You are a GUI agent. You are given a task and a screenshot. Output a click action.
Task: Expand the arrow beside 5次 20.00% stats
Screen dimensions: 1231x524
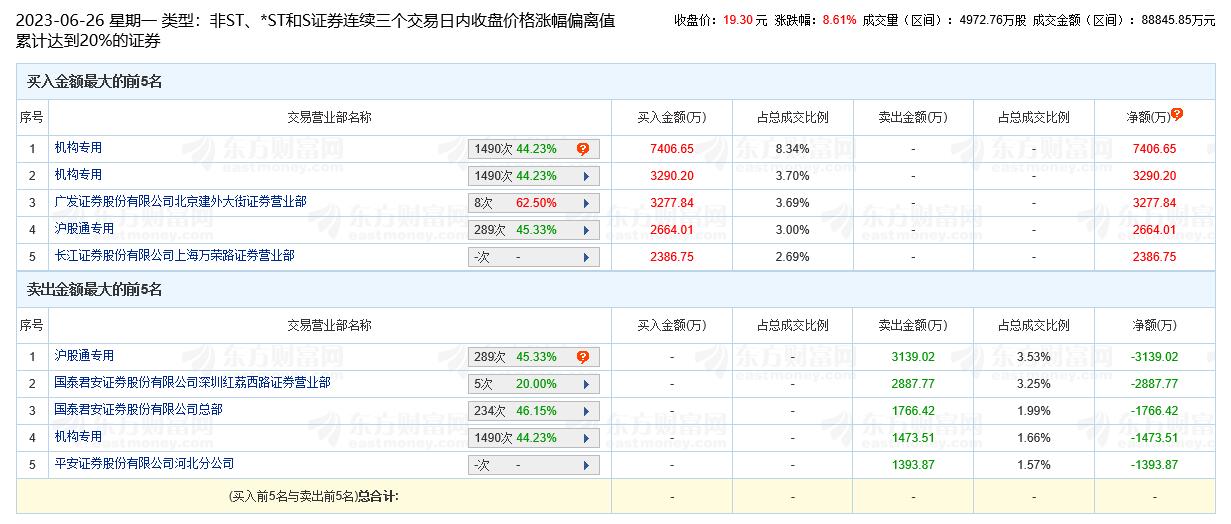pos(585,384)
